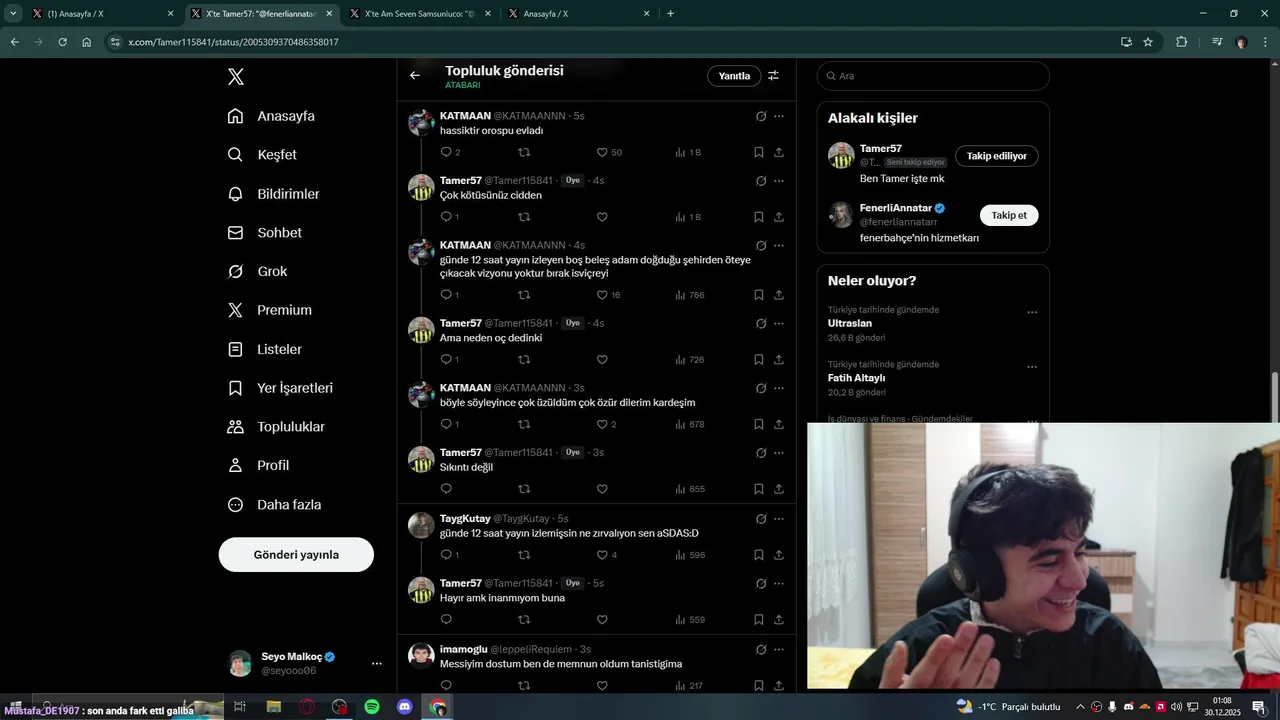Open TaygKutay's profile avatar
This screenshot has width=1280, height=720.
click(422, 525)
